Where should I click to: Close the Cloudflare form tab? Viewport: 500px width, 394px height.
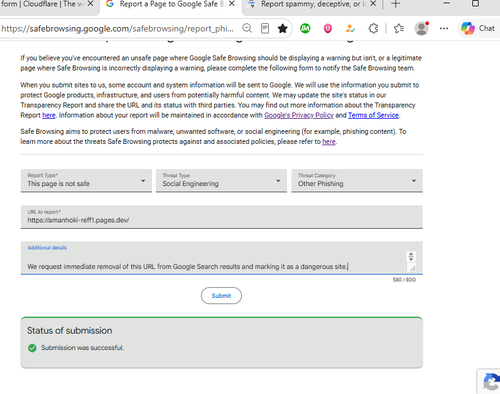(x=90, y=4)
